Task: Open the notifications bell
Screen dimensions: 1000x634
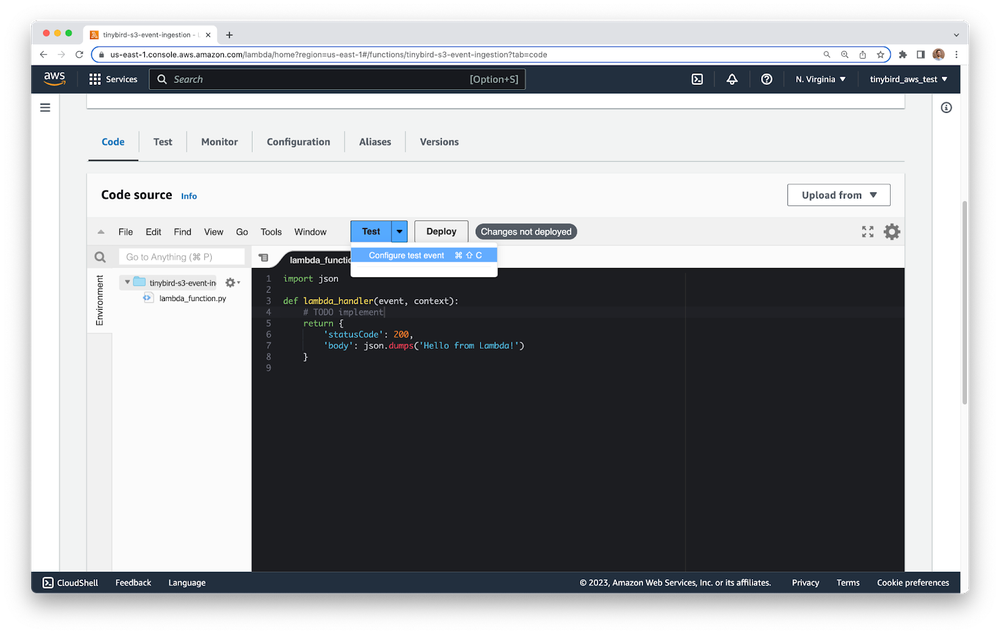Action: tap(732, 79)
